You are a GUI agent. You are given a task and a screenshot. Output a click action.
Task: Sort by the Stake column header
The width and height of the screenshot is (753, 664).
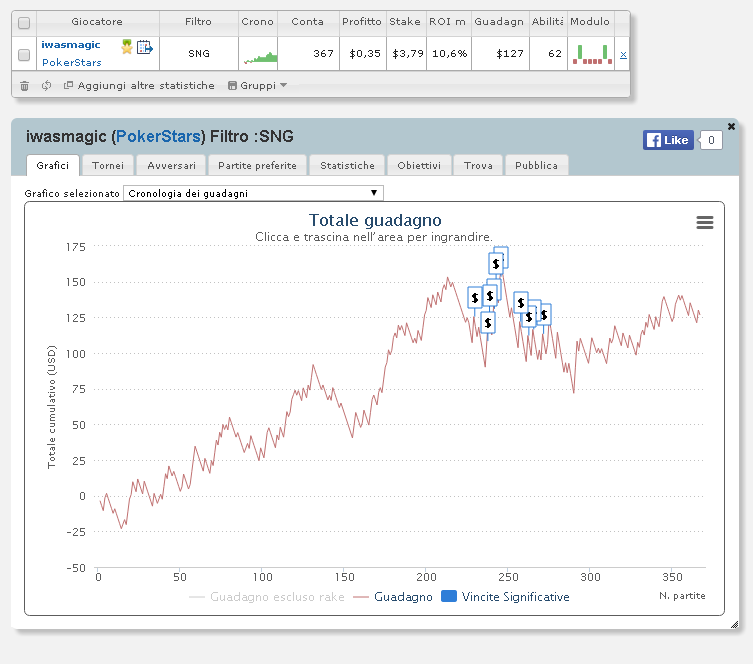(x=405, y=22)
